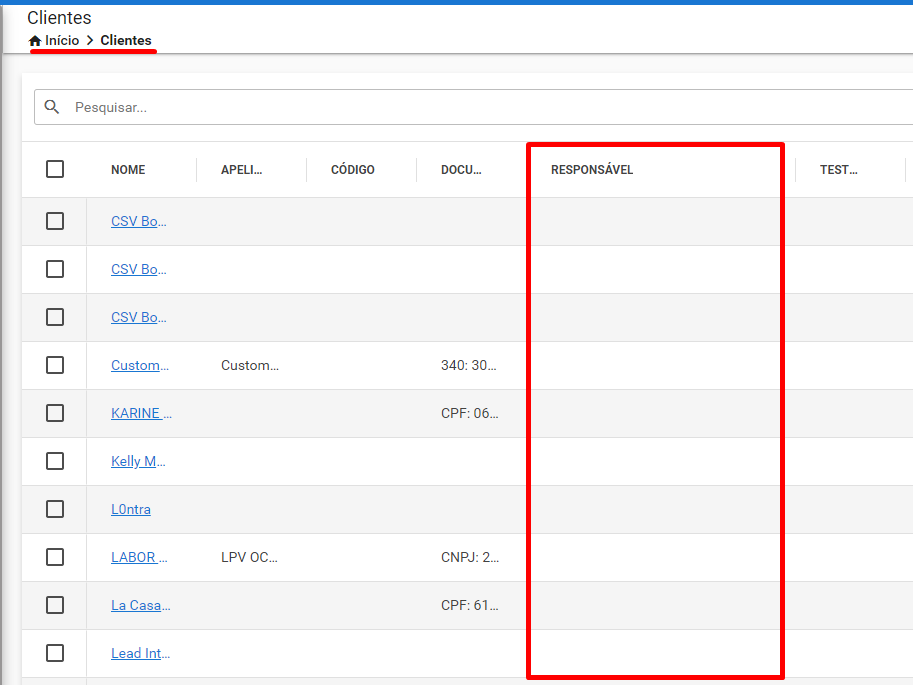
Task: Sort by the APELI... column header
Action: [241, 170]
